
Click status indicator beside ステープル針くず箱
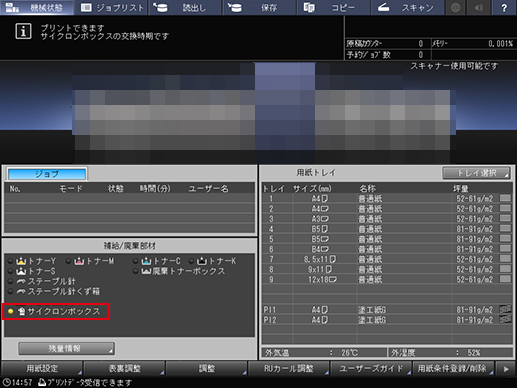coord(11,291)
